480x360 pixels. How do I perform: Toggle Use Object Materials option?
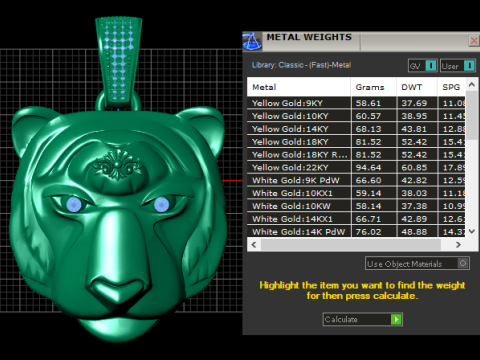(x=417, y=263)
